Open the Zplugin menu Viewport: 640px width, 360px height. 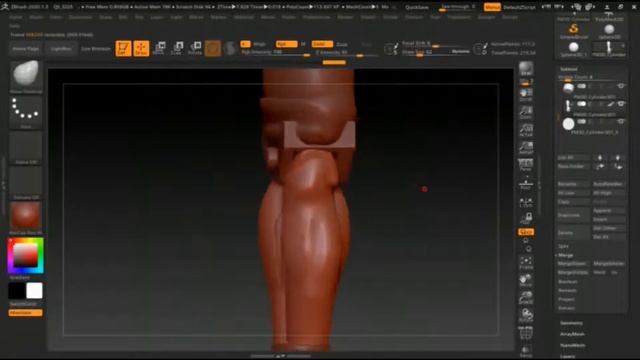[486, 17]
